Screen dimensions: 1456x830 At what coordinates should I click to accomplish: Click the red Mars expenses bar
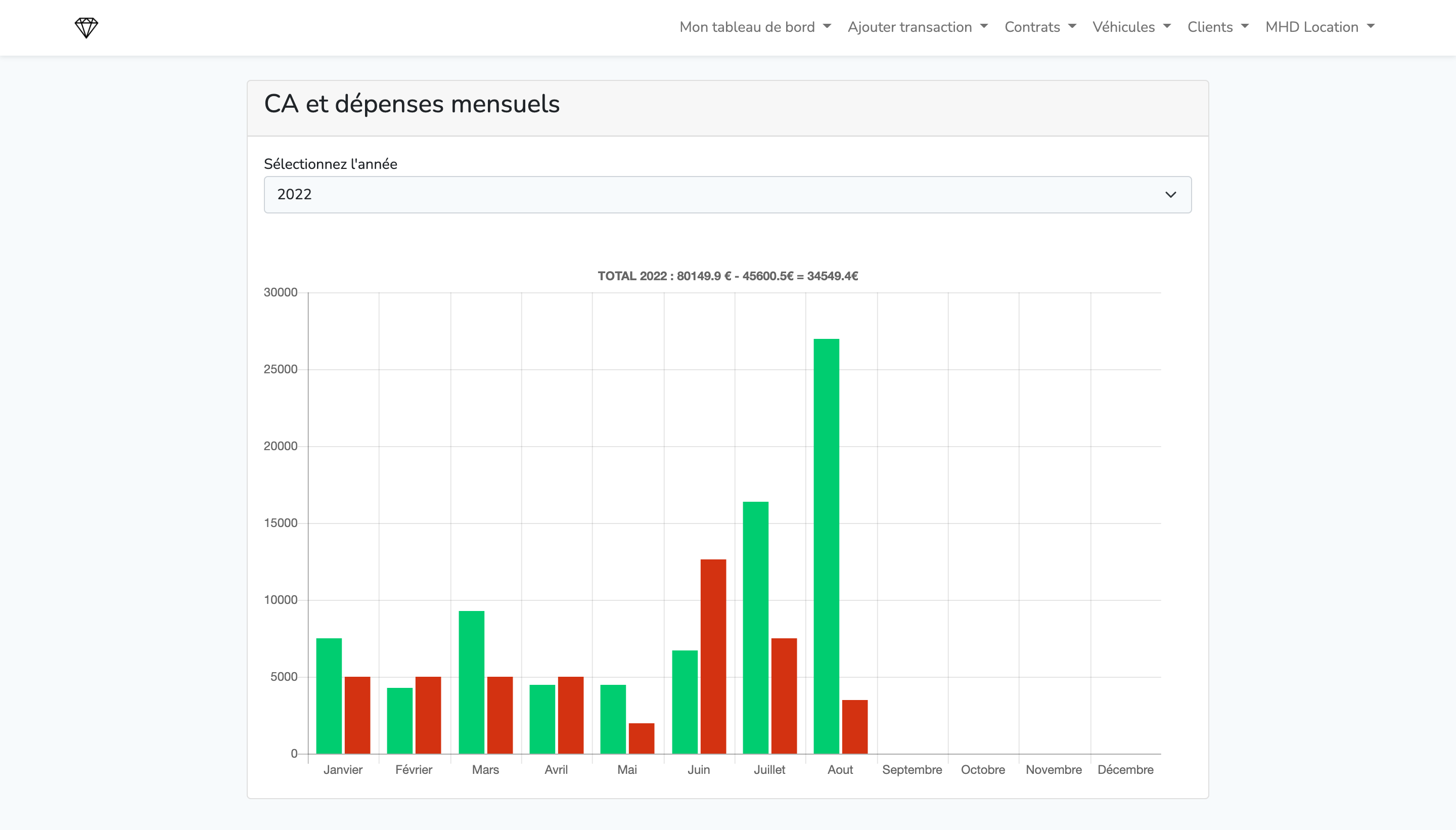499,715
